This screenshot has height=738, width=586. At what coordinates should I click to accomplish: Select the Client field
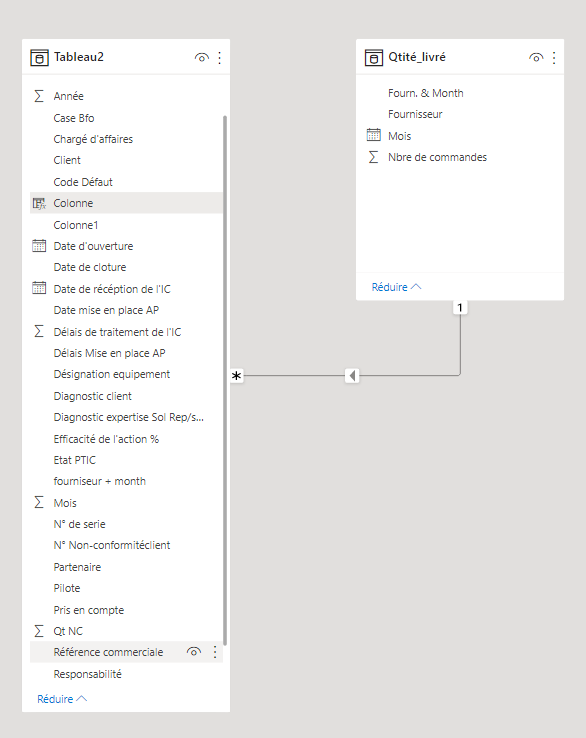(126, 160)
